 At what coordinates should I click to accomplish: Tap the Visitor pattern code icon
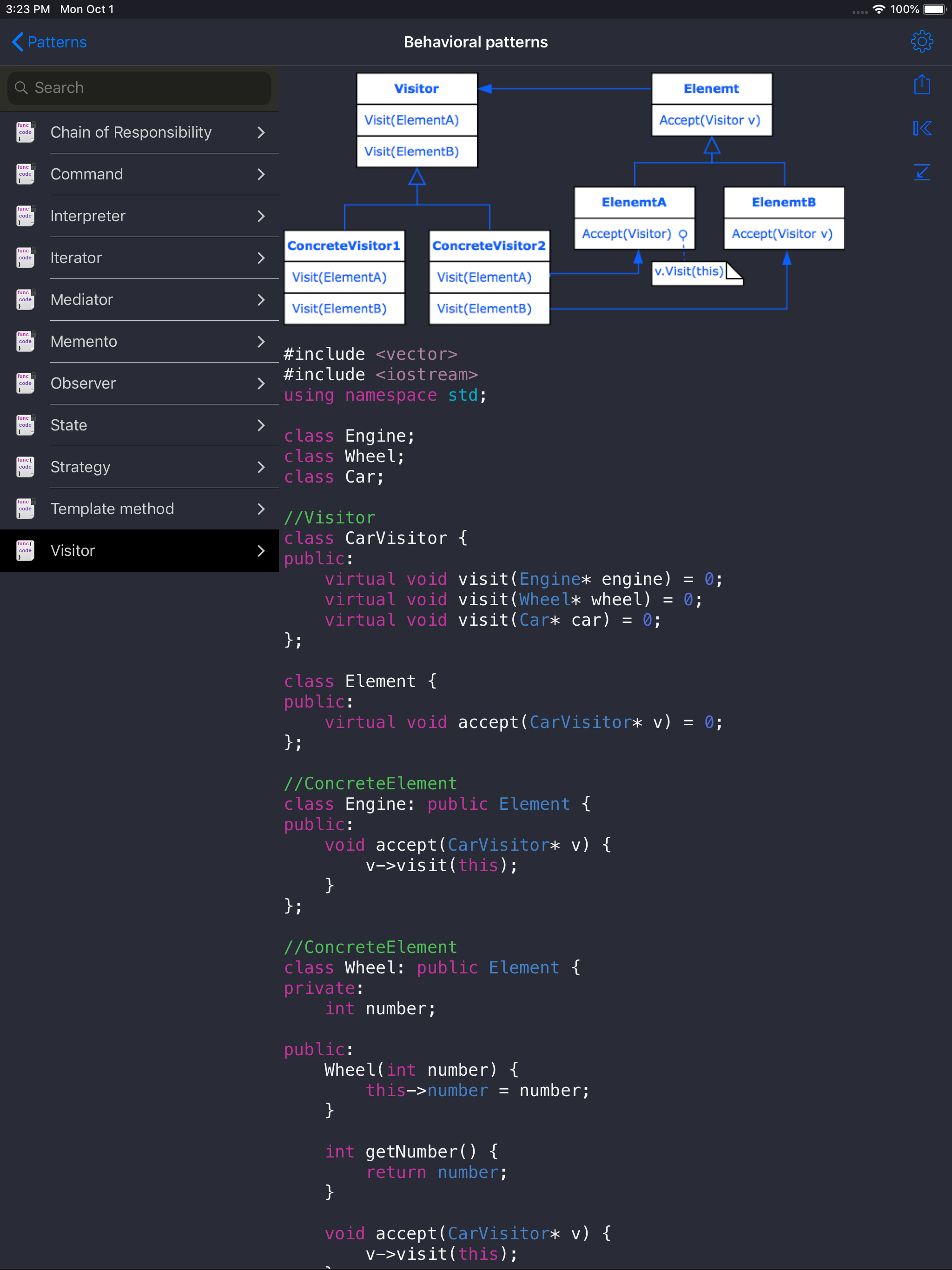[x=25, y=550]
